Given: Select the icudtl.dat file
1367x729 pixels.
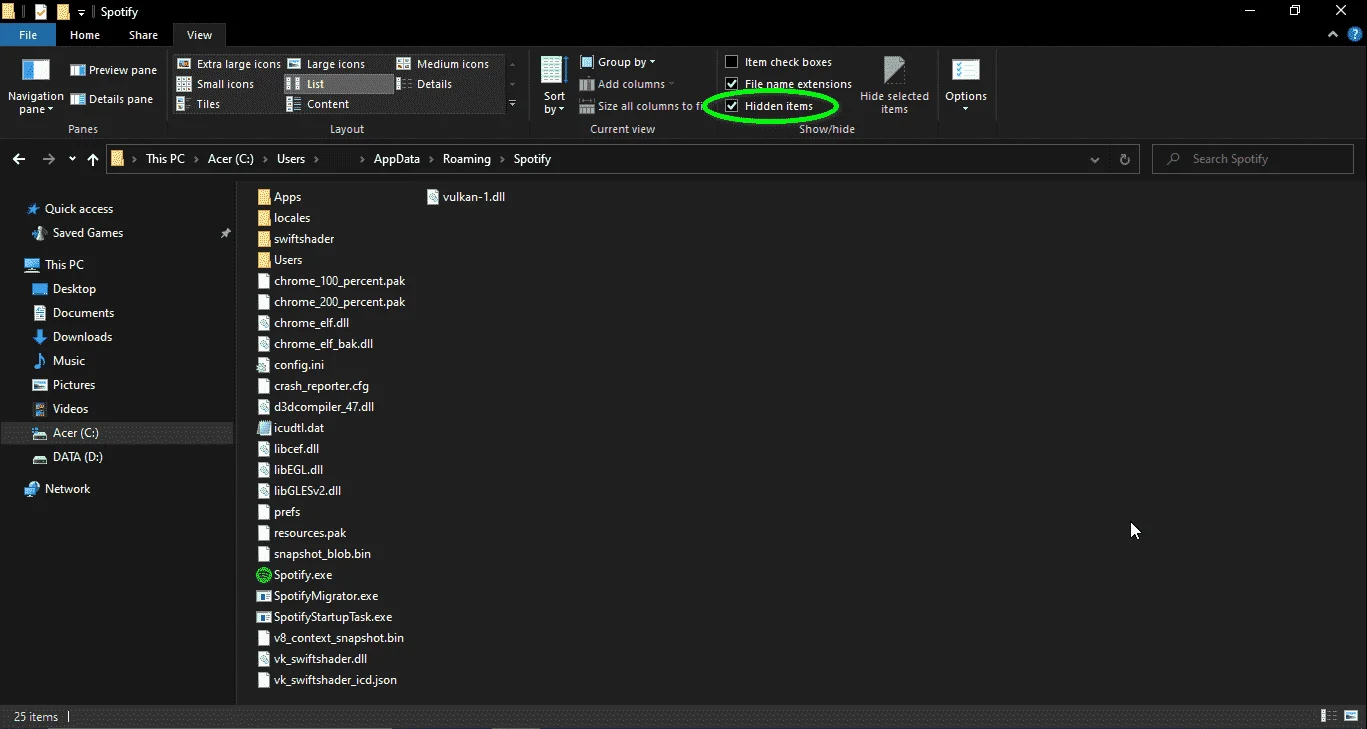Looking at the screenshot, I should point(290,428).
